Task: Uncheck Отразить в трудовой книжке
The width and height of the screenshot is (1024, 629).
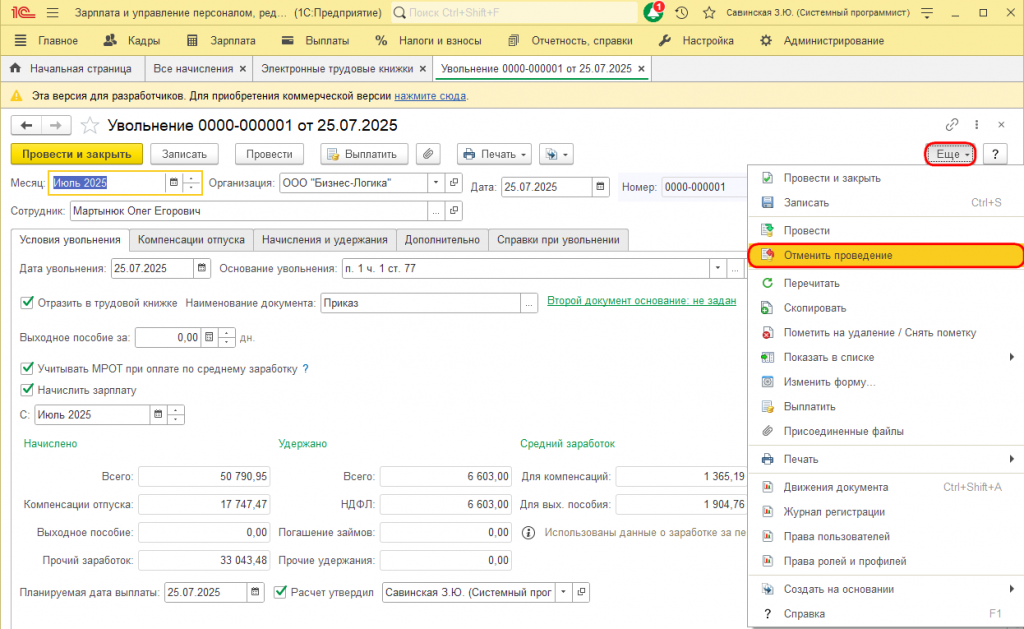Action: (x=27, y=302)
